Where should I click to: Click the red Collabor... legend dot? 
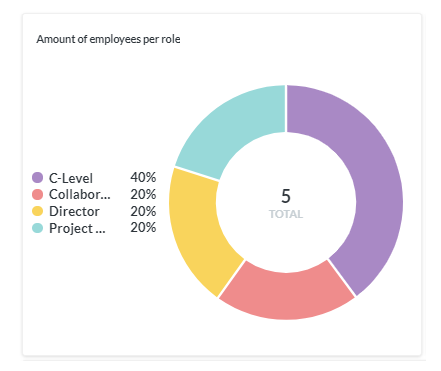coord(37,194)
